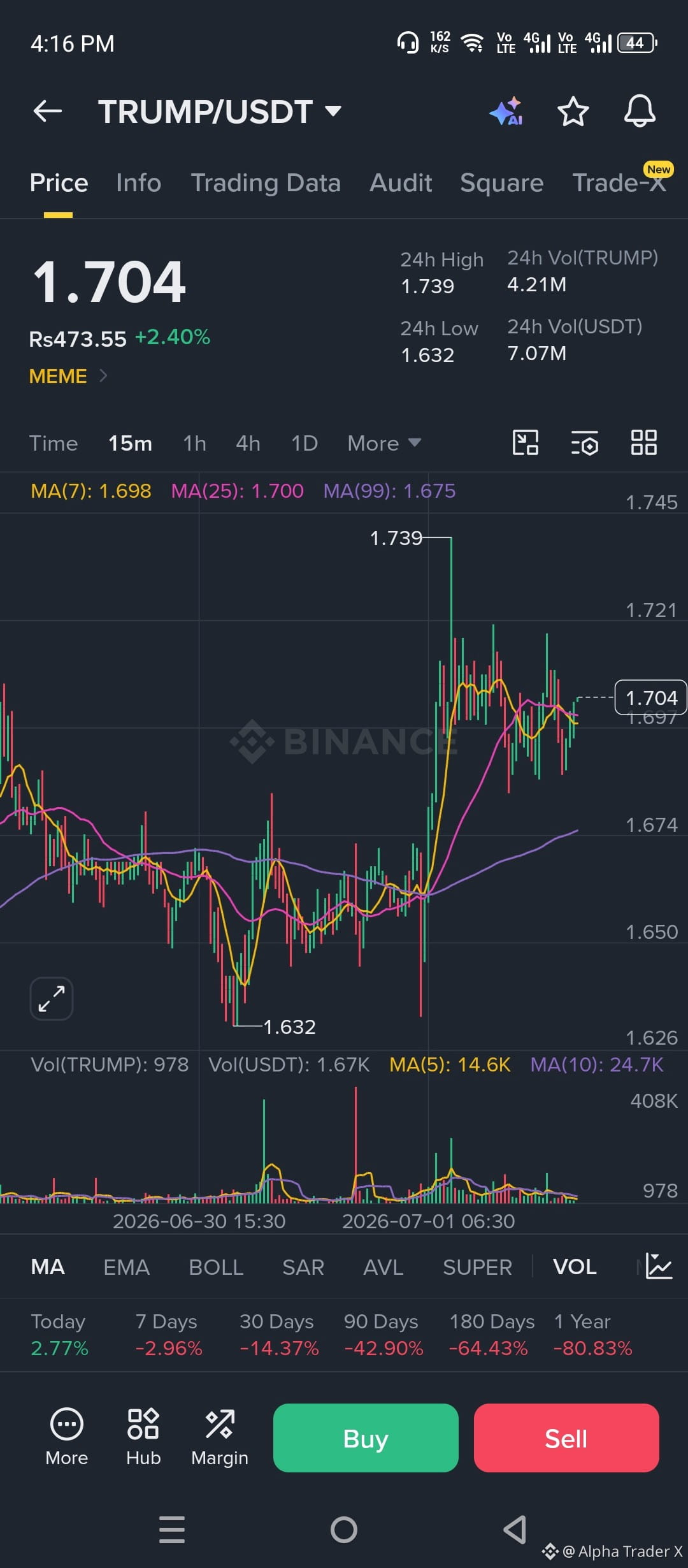
Task: Tap the green Buy button
Action: 366,1438
